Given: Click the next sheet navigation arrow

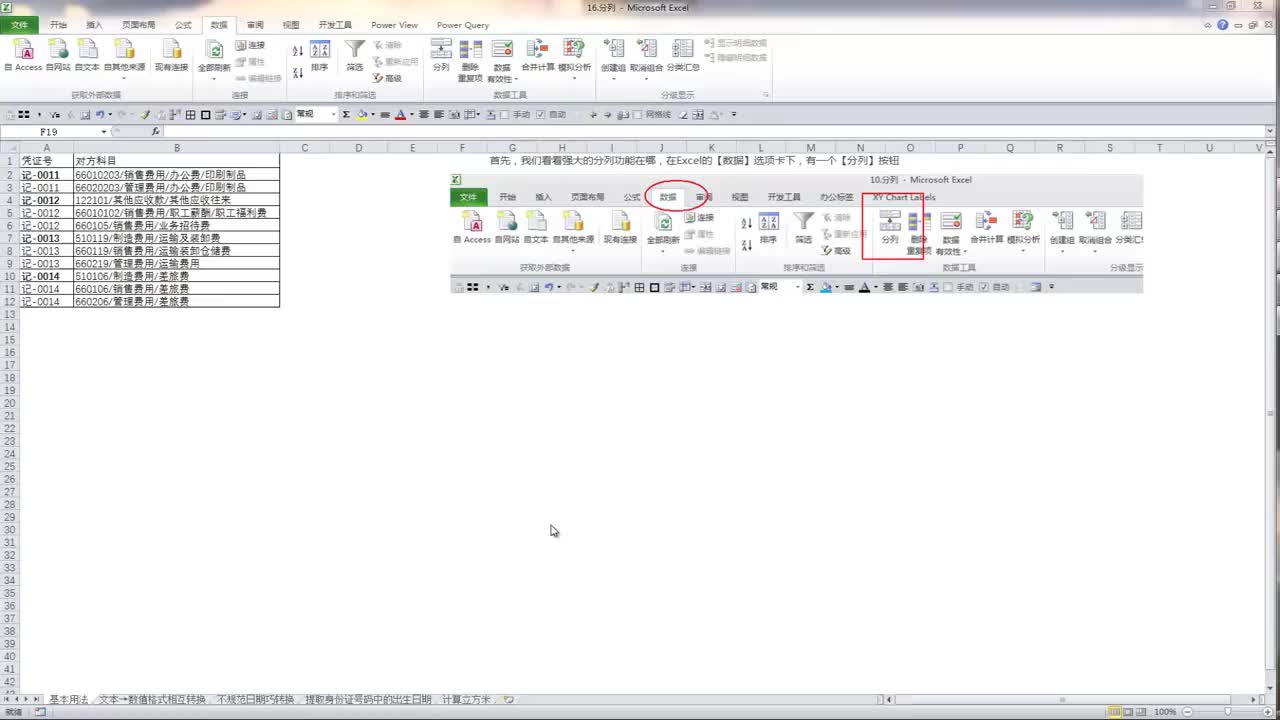Looking at the screenshot, I should (27, 700).
